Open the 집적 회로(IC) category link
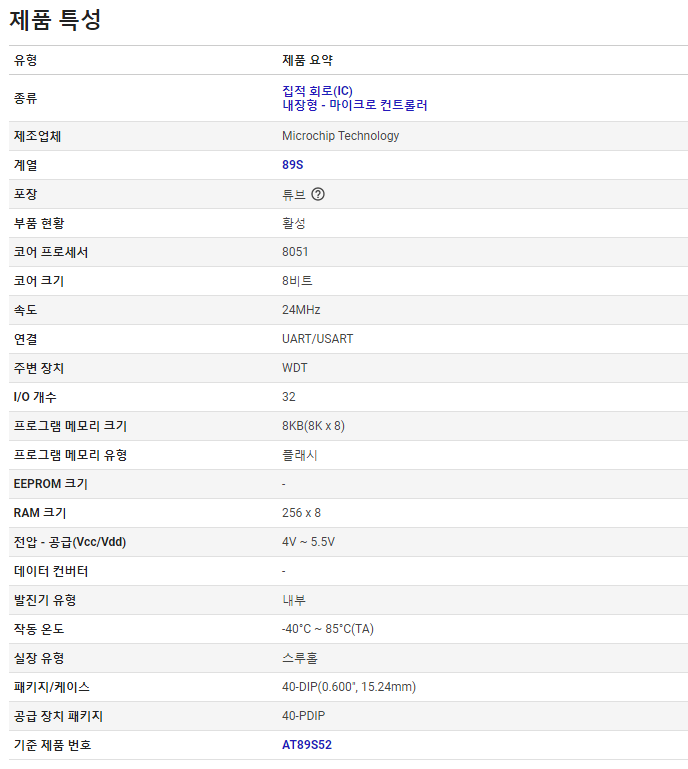Screen dimensions: 688x769 [x=317, y=91]
